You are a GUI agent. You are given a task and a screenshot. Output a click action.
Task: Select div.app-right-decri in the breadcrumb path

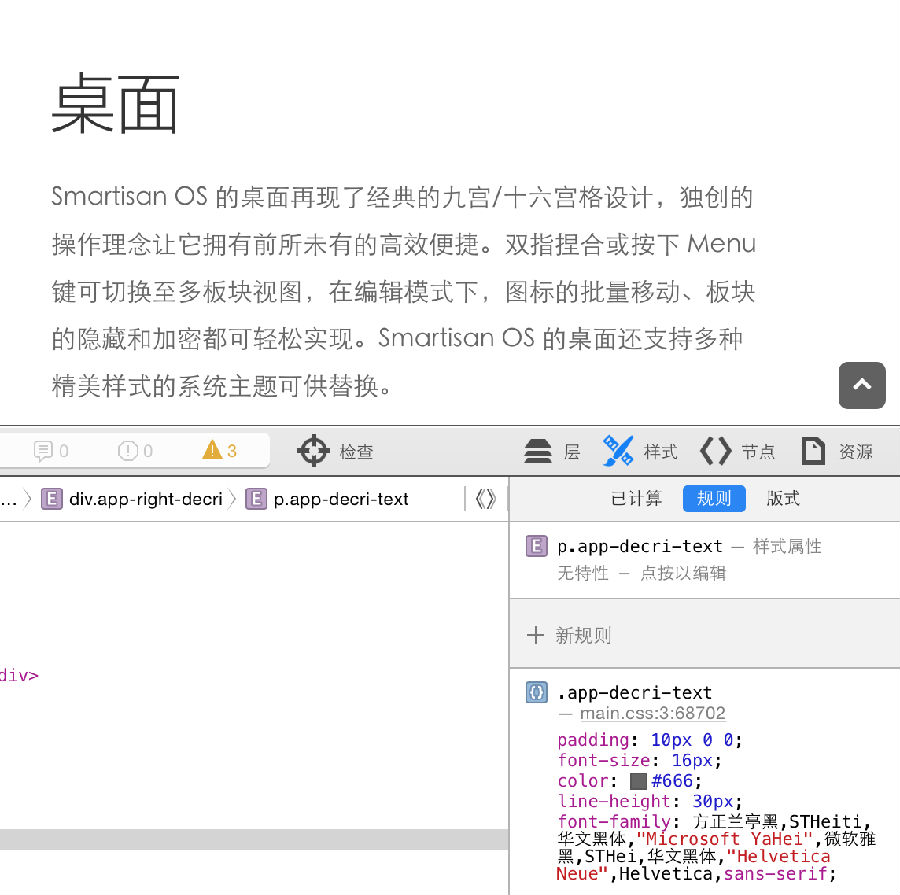132,498
